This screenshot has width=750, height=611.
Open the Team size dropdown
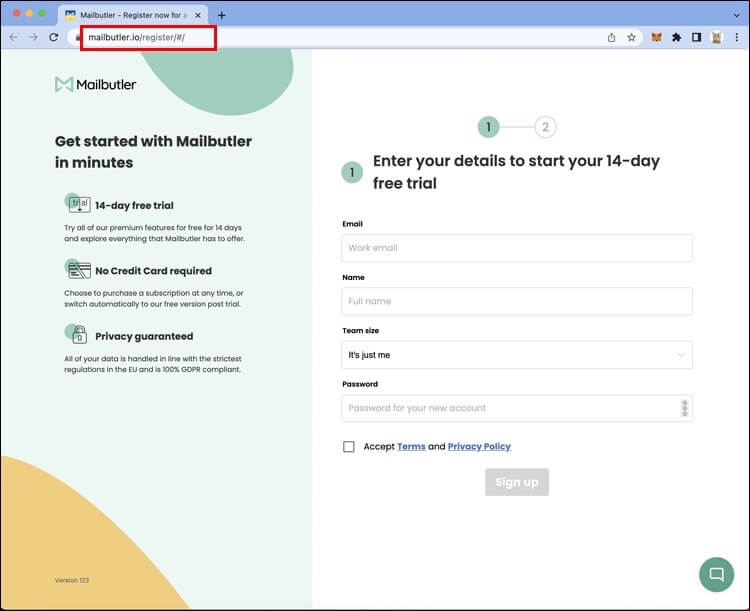pyautogui.click(x=517, y=355)
